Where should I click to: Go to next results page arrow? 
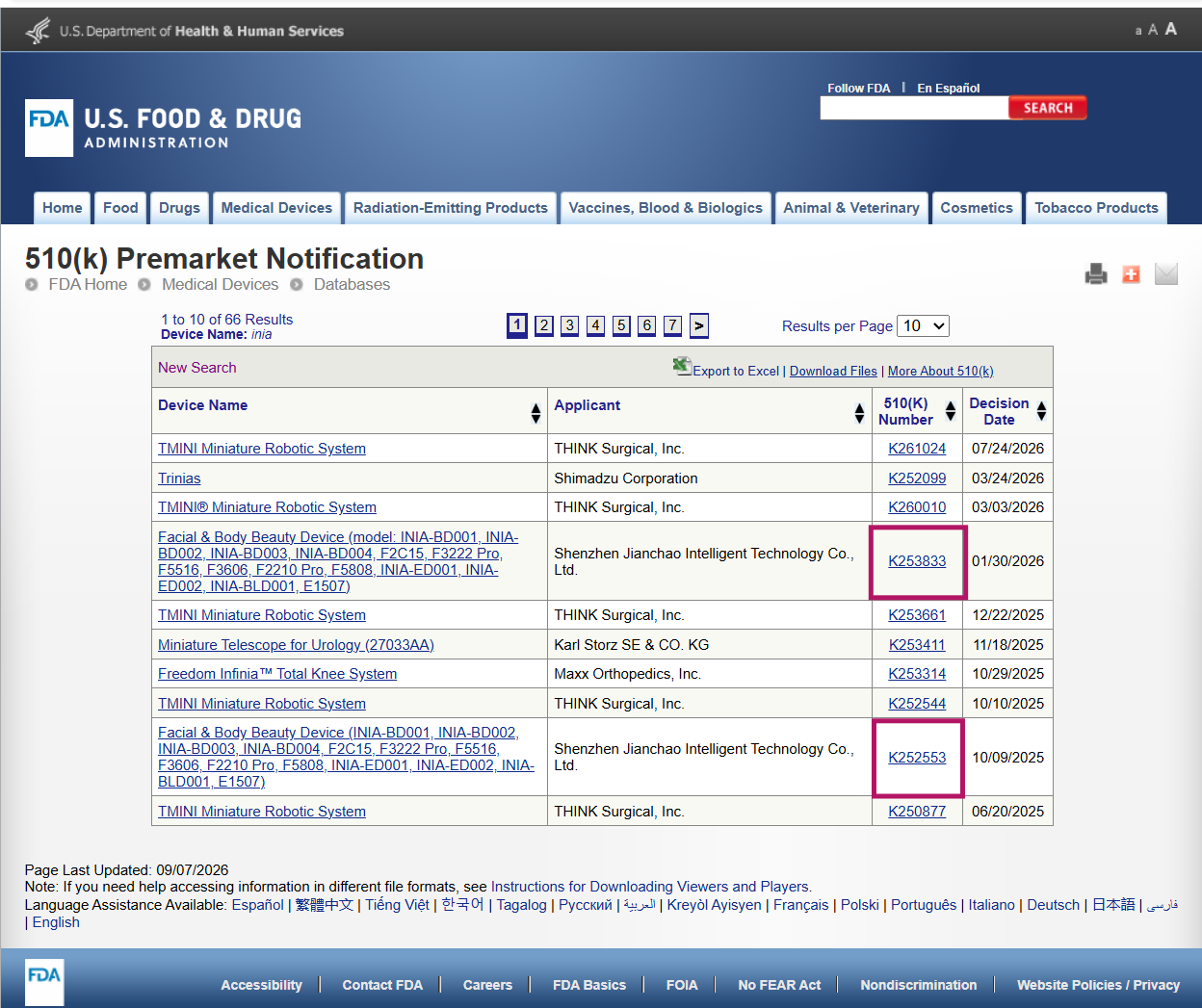point(699,325)
